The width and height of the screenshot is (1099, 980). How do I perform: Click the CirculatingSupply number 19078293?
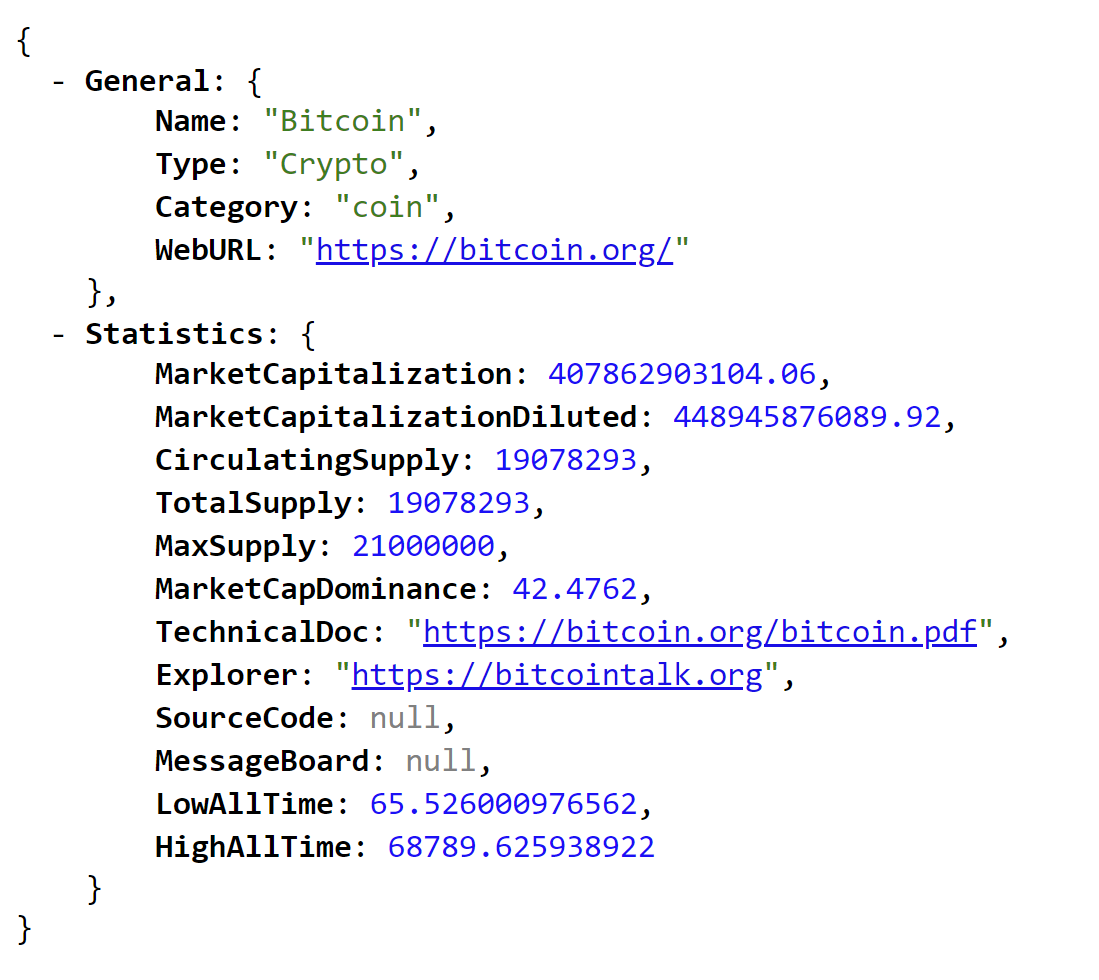pos(566,461)
